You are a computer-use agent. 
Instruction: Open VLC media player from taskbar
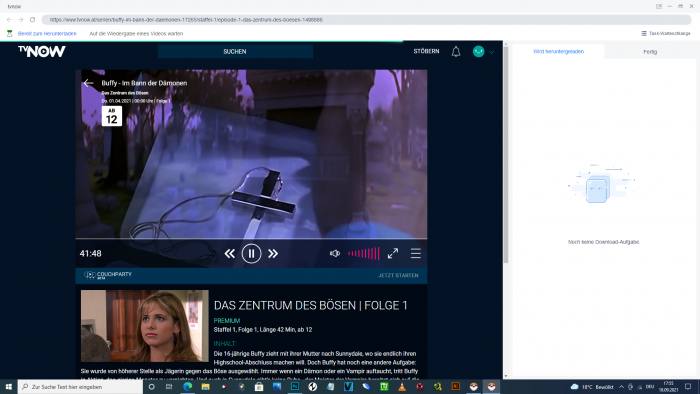click(402, 386)
